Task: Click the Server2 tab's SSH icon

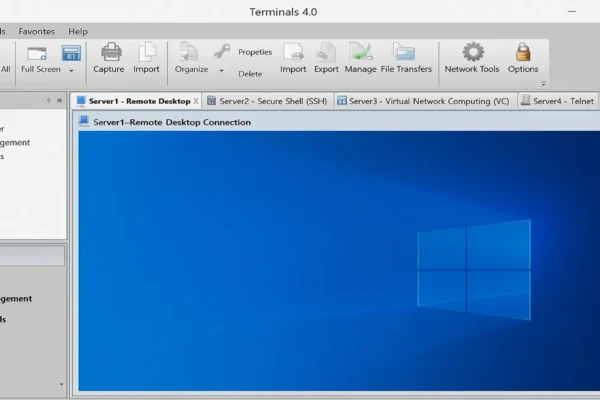Action: [x=211, y=101]
